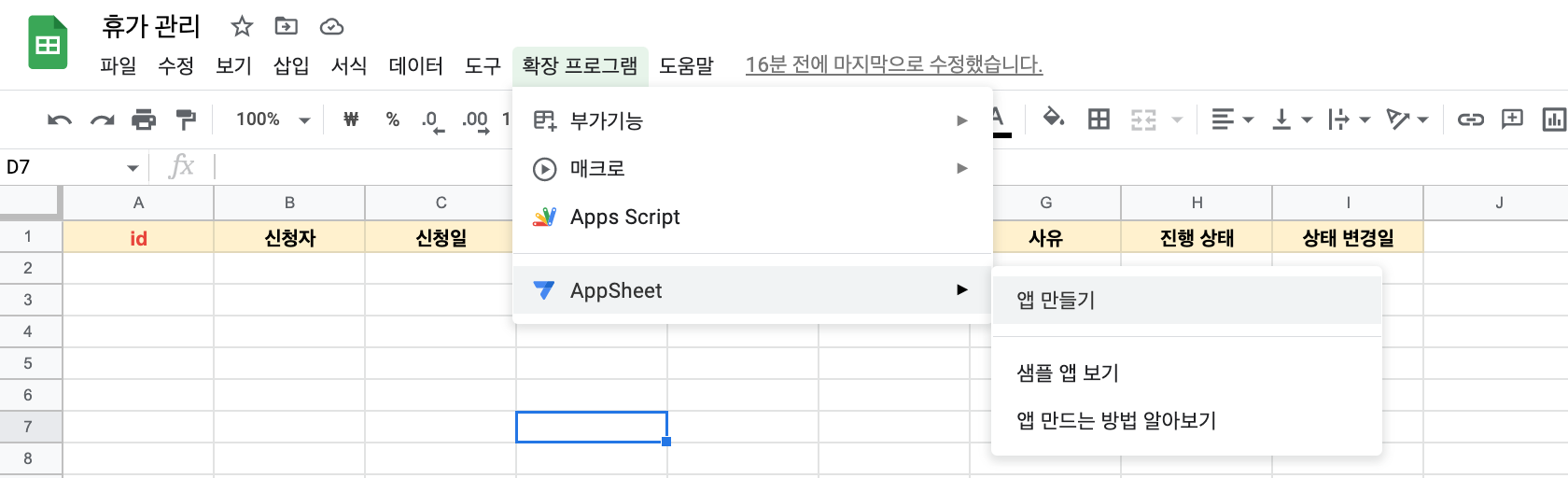The height and width of the screenshot is (478, 1568).
Task: Redo the last action
Action: pyautogui.click(x=102, y=119)
